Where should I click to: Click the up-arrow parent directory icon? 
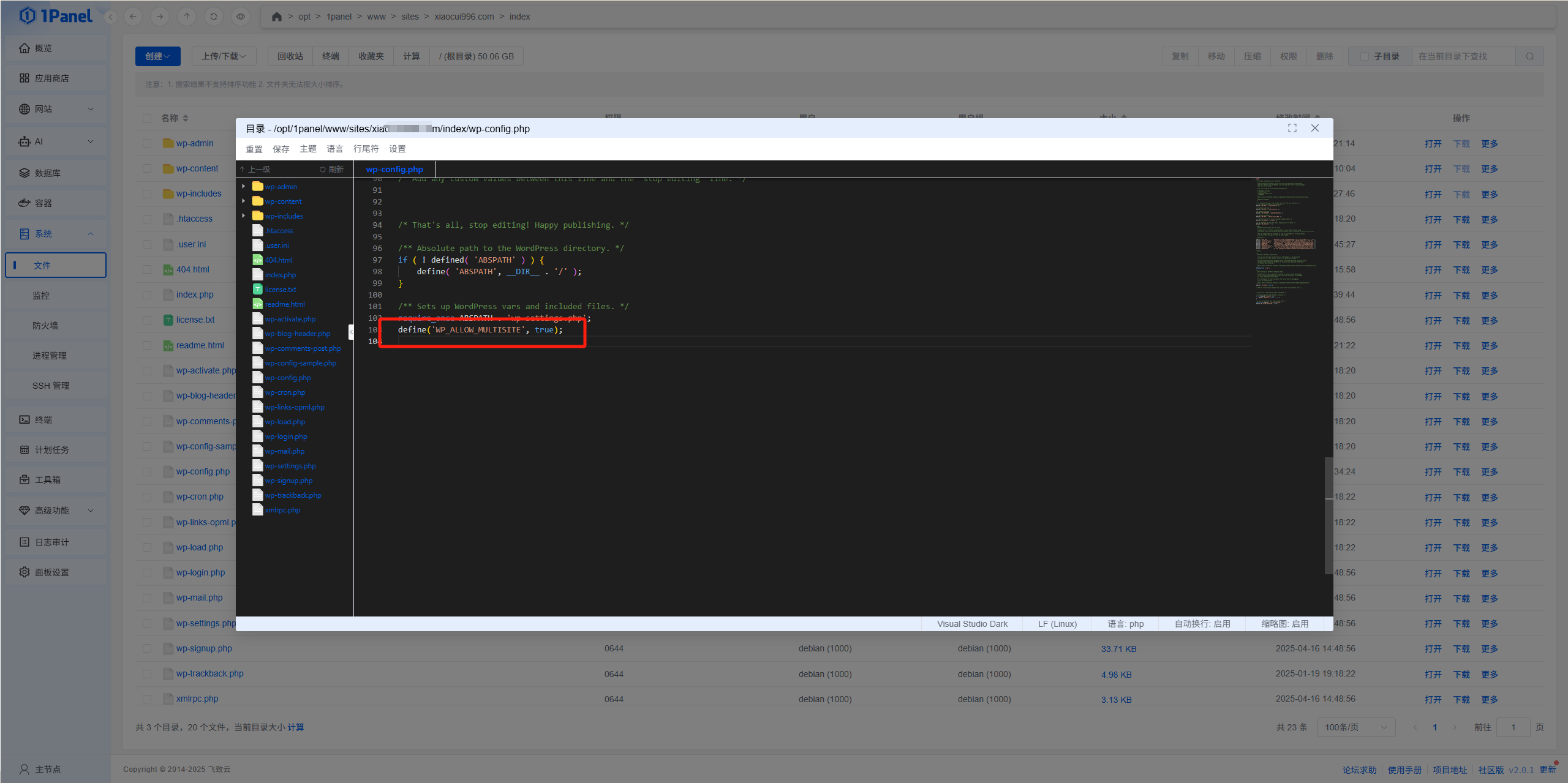click(187, 17)
